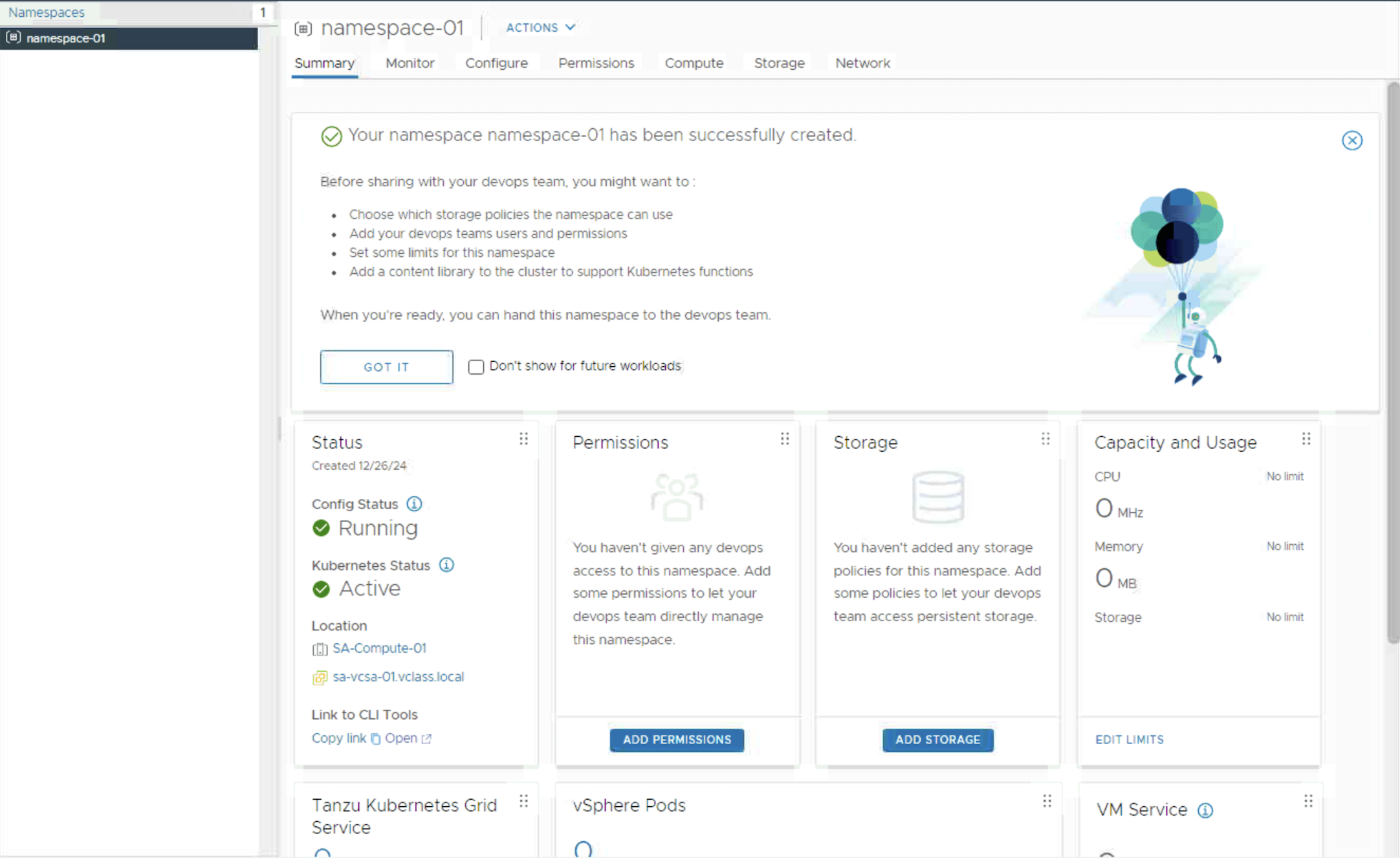Image resolution: width=1400 pixels, height=858 pixels.
Task: Switch to the Monitor tab
Action: 410,63
